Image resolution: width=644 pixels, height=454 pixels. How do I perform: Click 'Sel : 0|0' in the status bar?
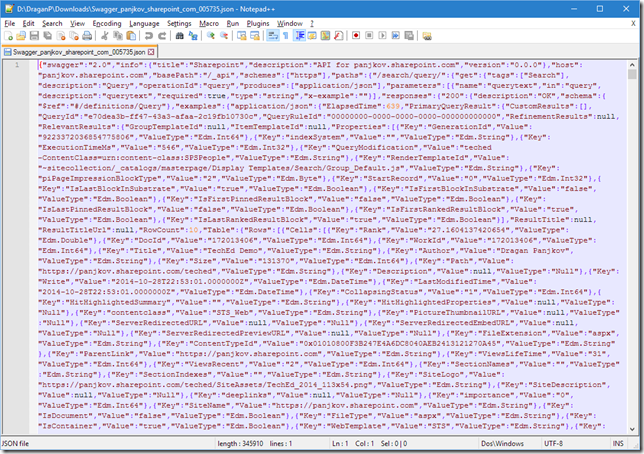(x=394, y=444)
